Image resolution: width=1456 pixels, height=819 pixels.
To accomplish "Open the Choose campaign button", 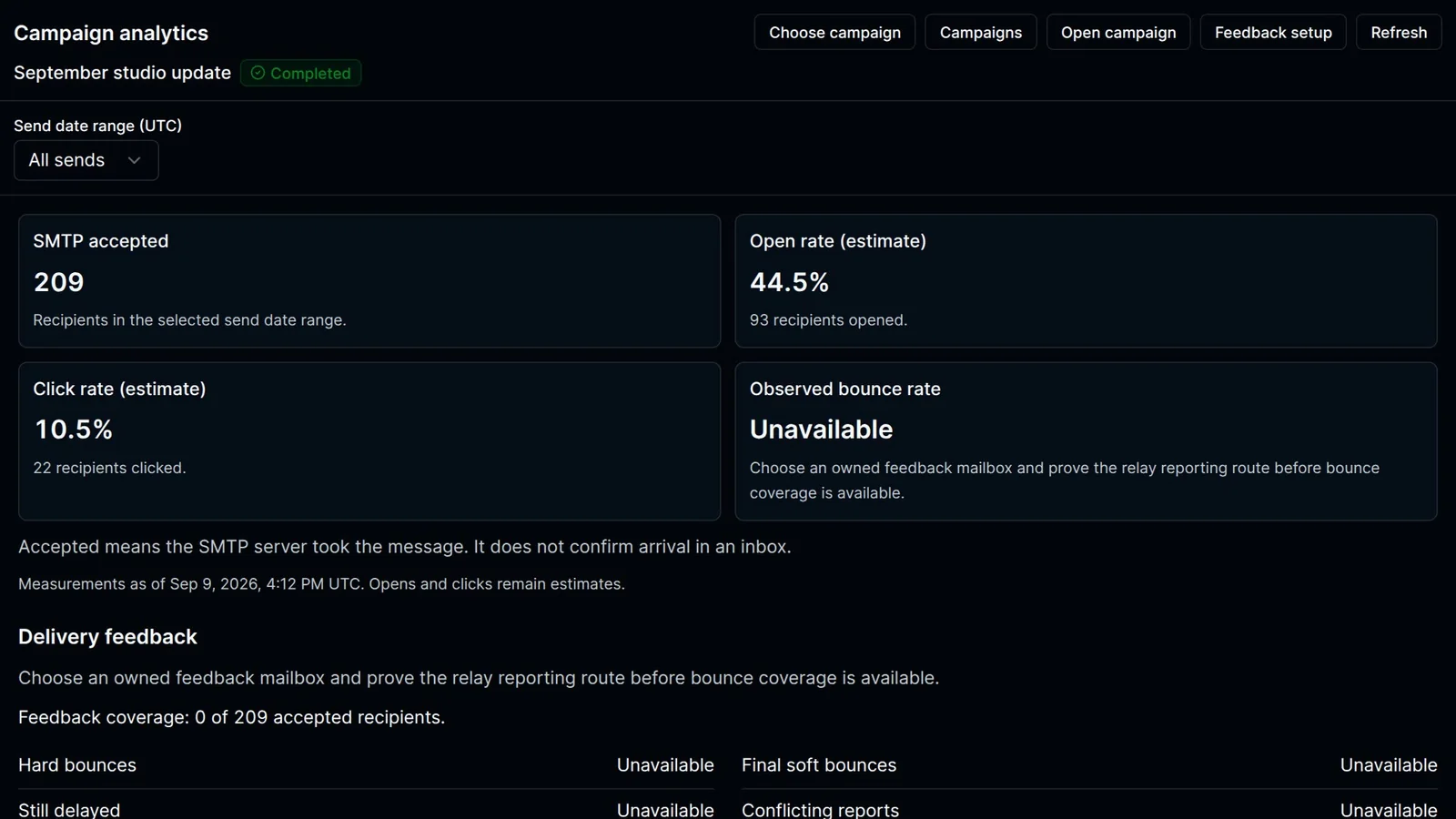I will pyautogui.click(x=834, y=33).
